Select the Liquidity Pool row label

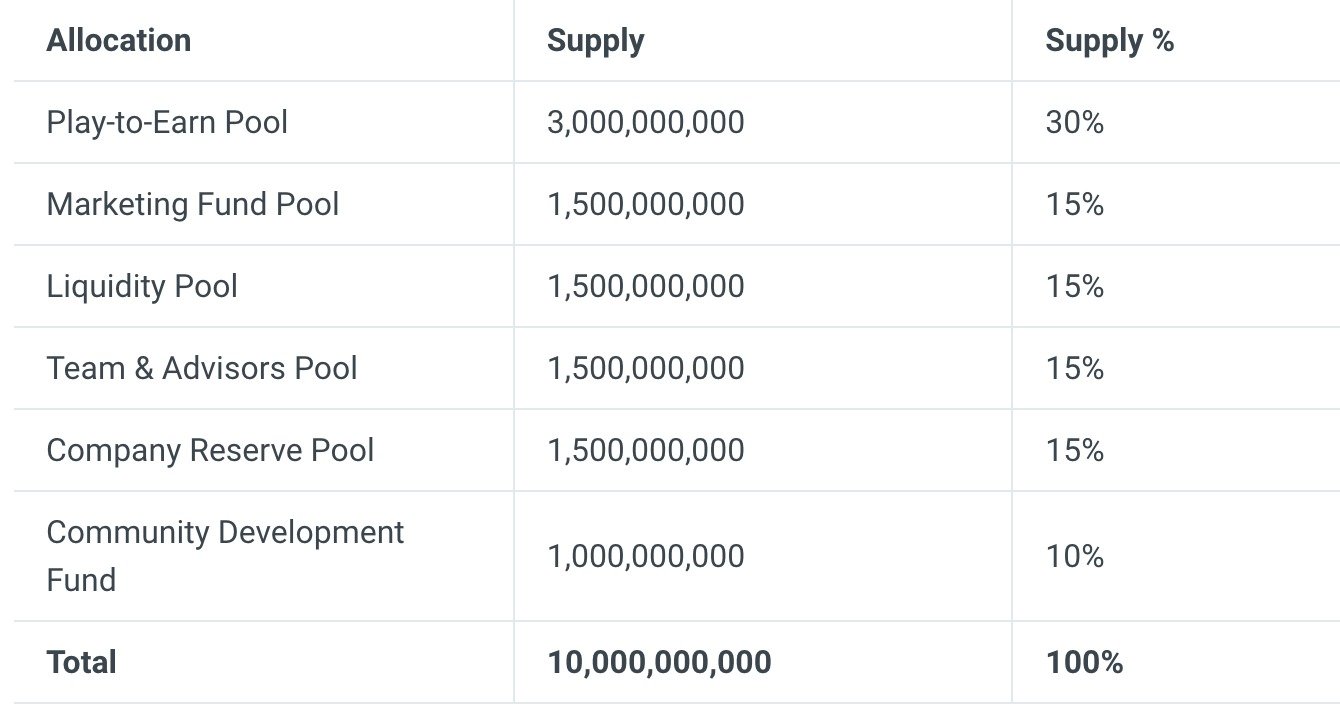click(x=142, y=287)
